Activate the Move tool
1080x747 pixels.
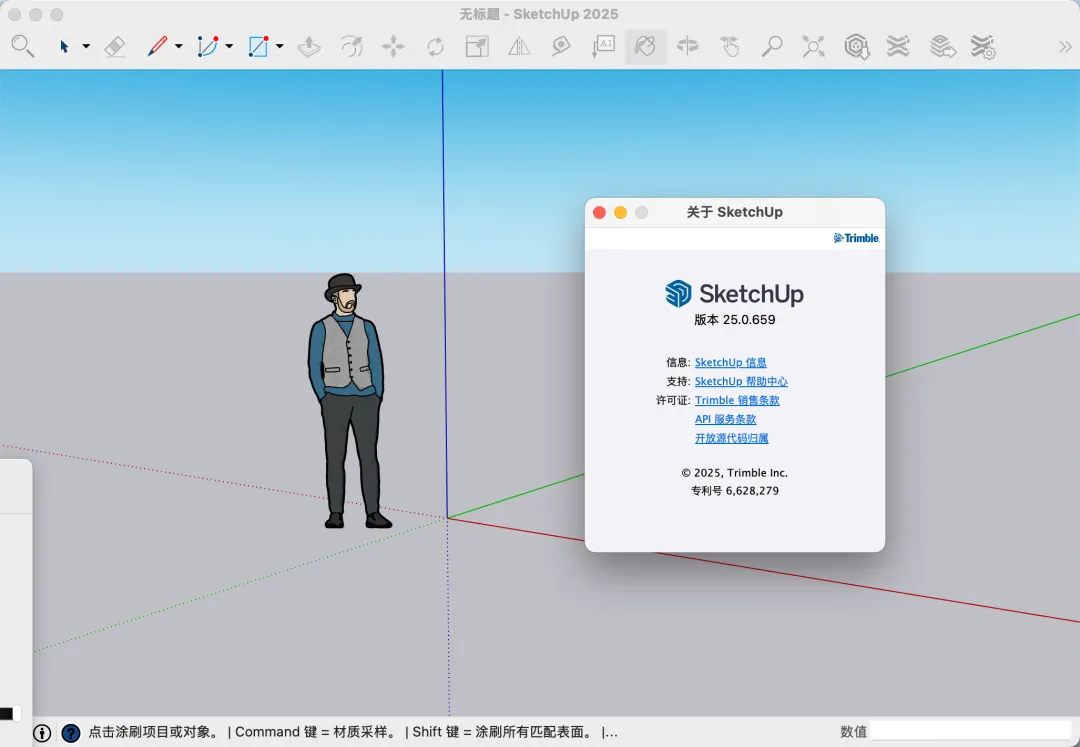tap(393, 47)
